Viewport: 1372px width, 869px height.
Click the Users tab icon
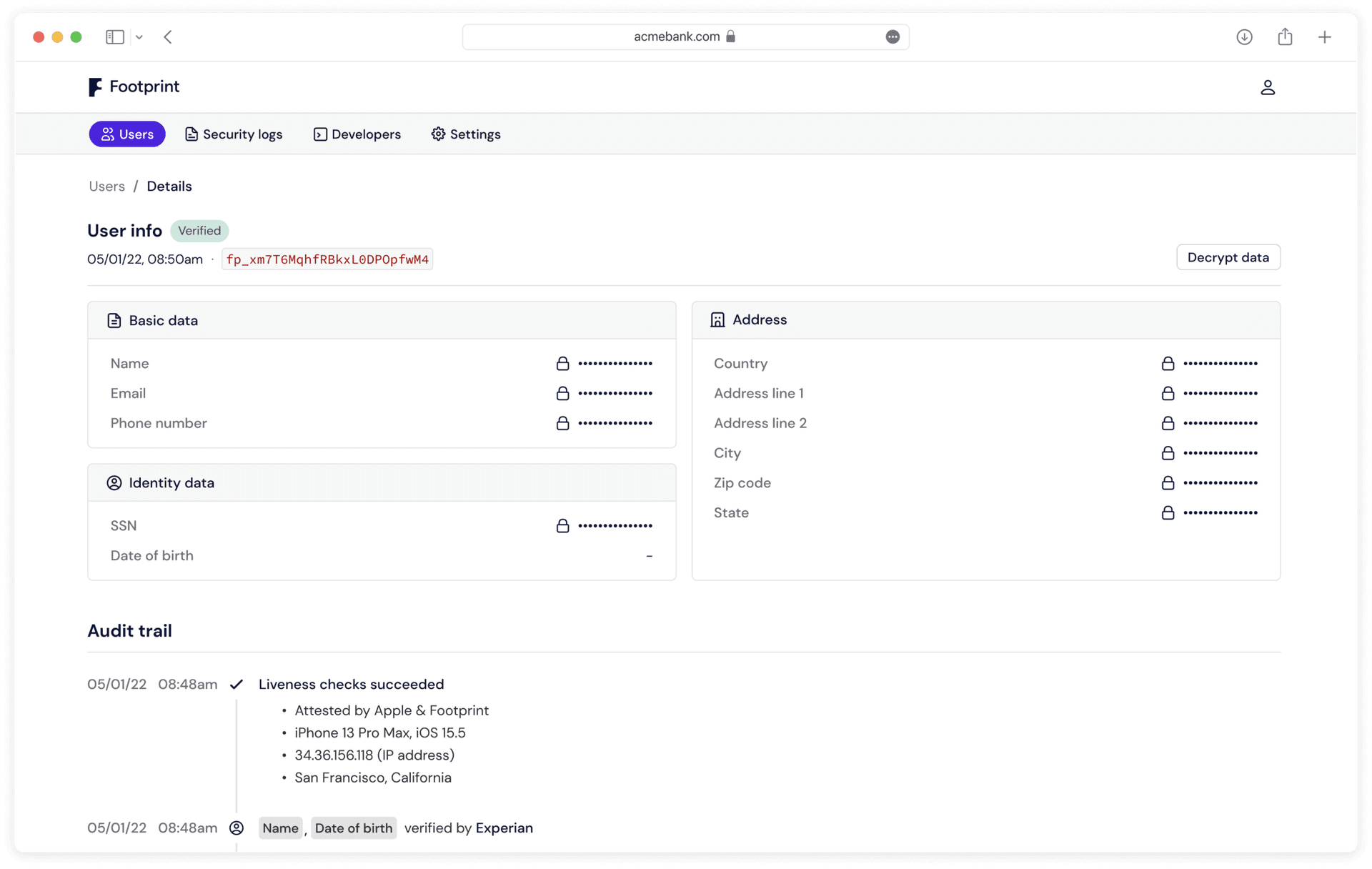(x=108, y=134)
